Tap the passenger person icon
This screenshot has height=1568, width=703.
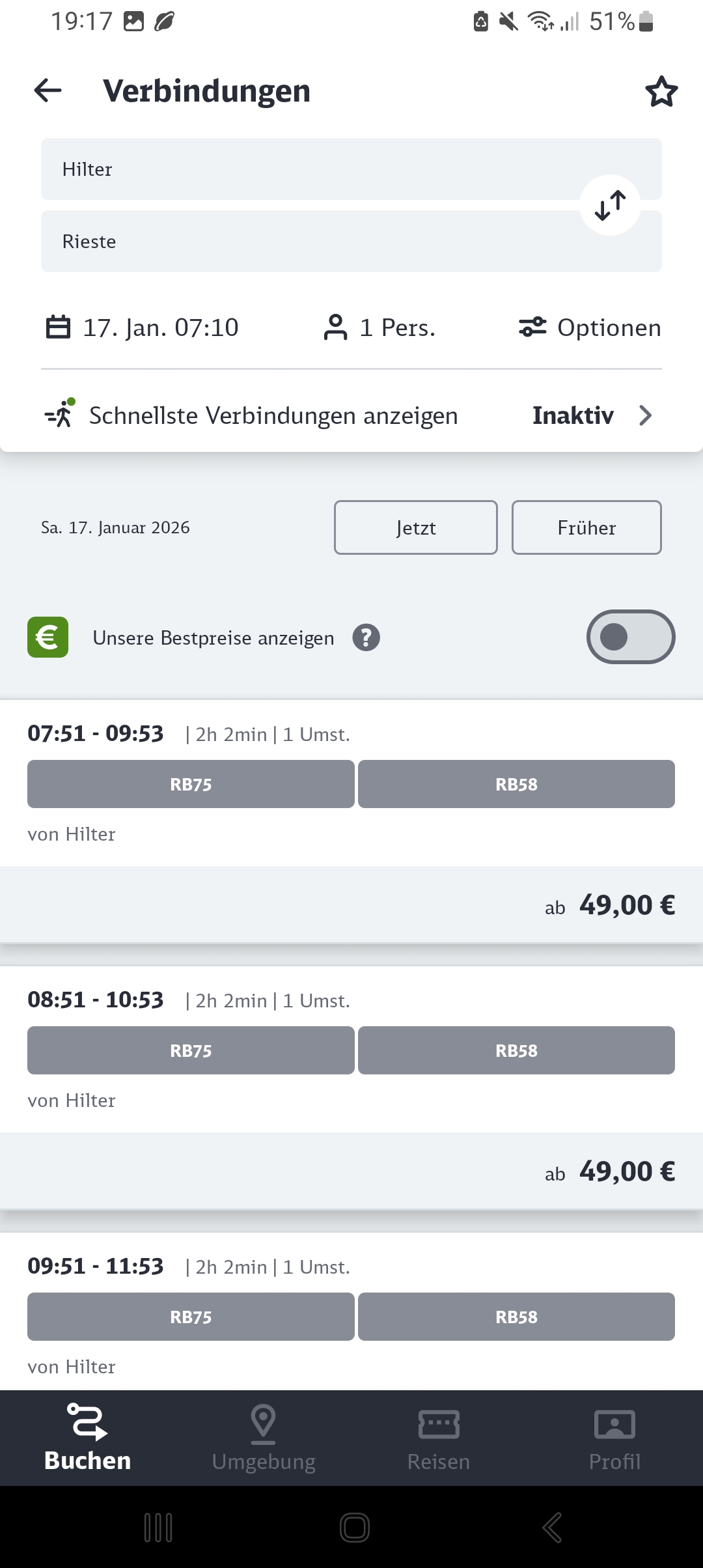pyautogui.click(x=335, y=328)
